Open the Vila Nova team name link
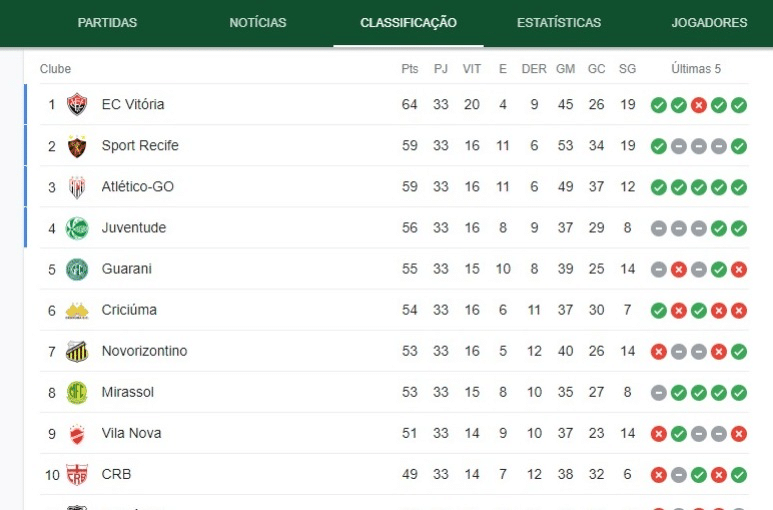This screenshot has width=773, height=510. pyautogui.click(x=131, y=433)
